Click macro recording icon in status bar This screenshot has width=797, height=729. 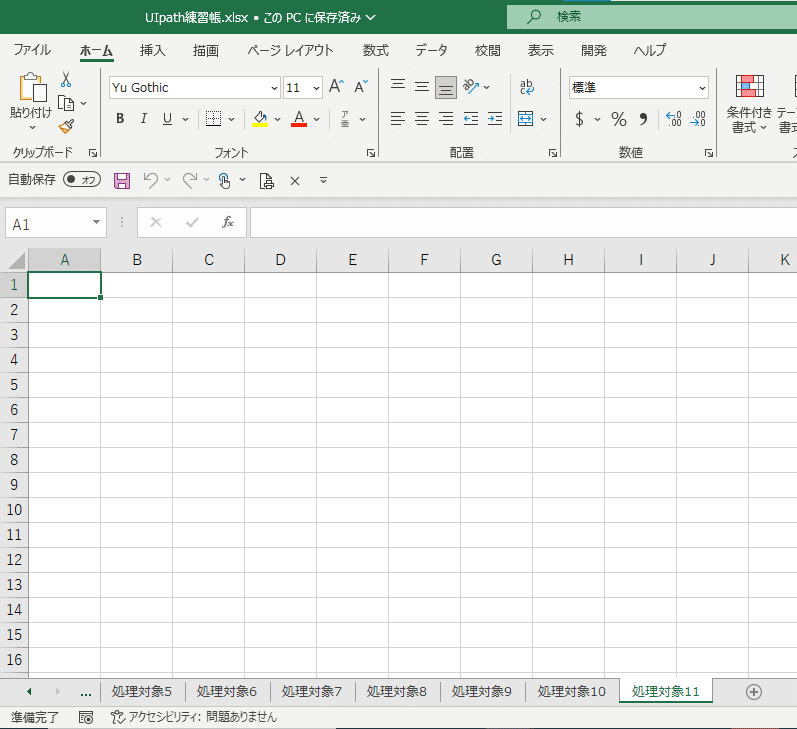[x=86, y=717]
